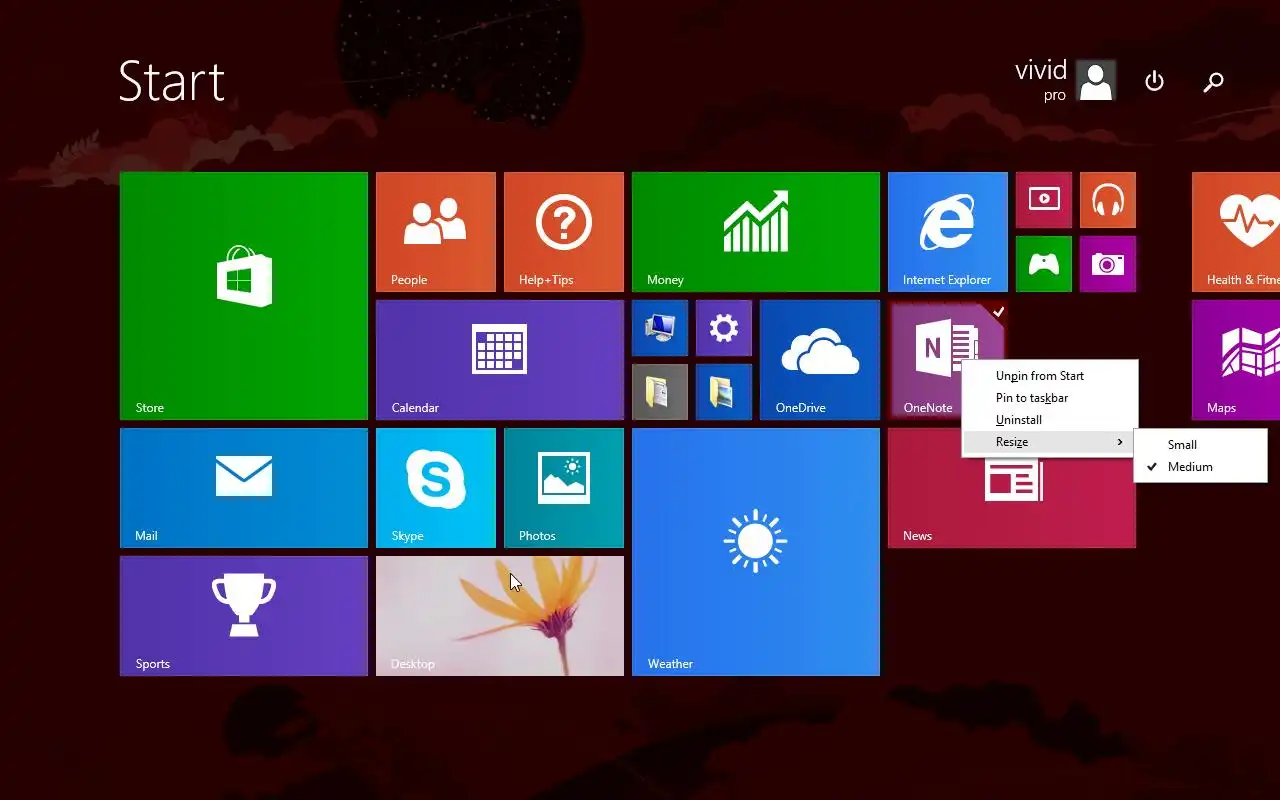The width and height of the screenshot is (1280, 800).
Task: Open the Desktop tile
Action: pos(500,616)
